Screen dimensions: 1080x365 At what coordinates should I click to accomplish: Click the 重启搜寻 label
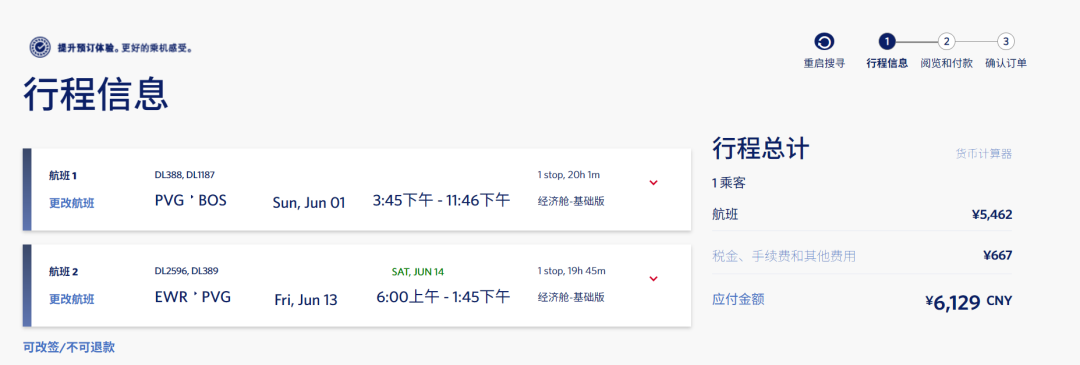coord(824,63)
